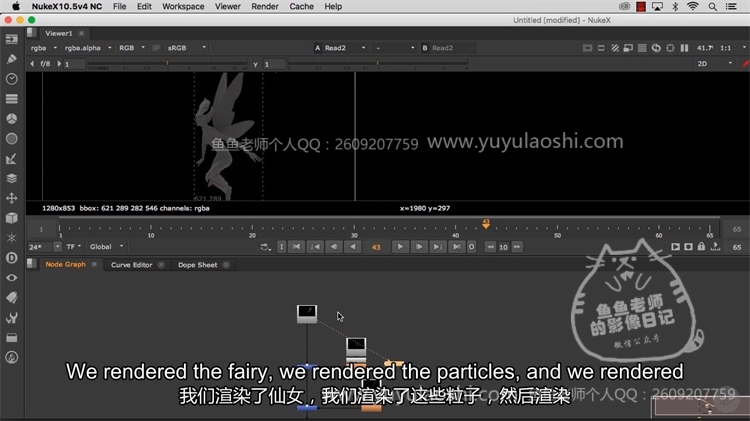The width and height of the screenshot is (750, 421).
Task: Open the TF timeline display dropdown
Action: click(x=73, y=247)
